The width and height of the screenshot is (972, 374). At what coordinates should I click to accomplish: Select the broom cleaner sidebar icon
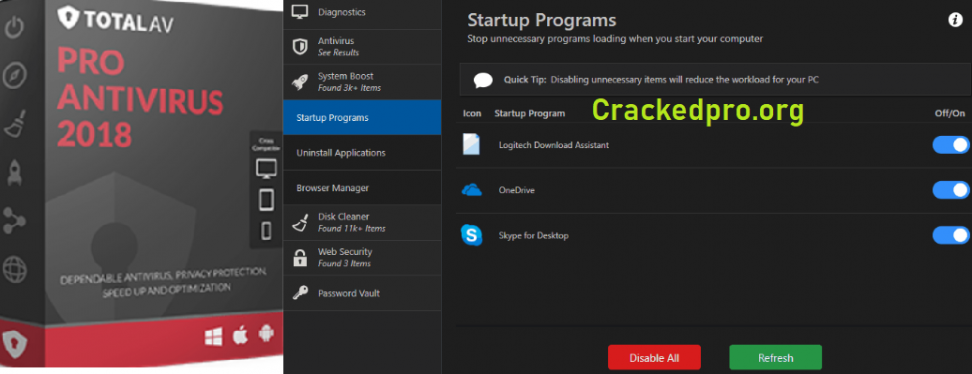tap(14, 124)
